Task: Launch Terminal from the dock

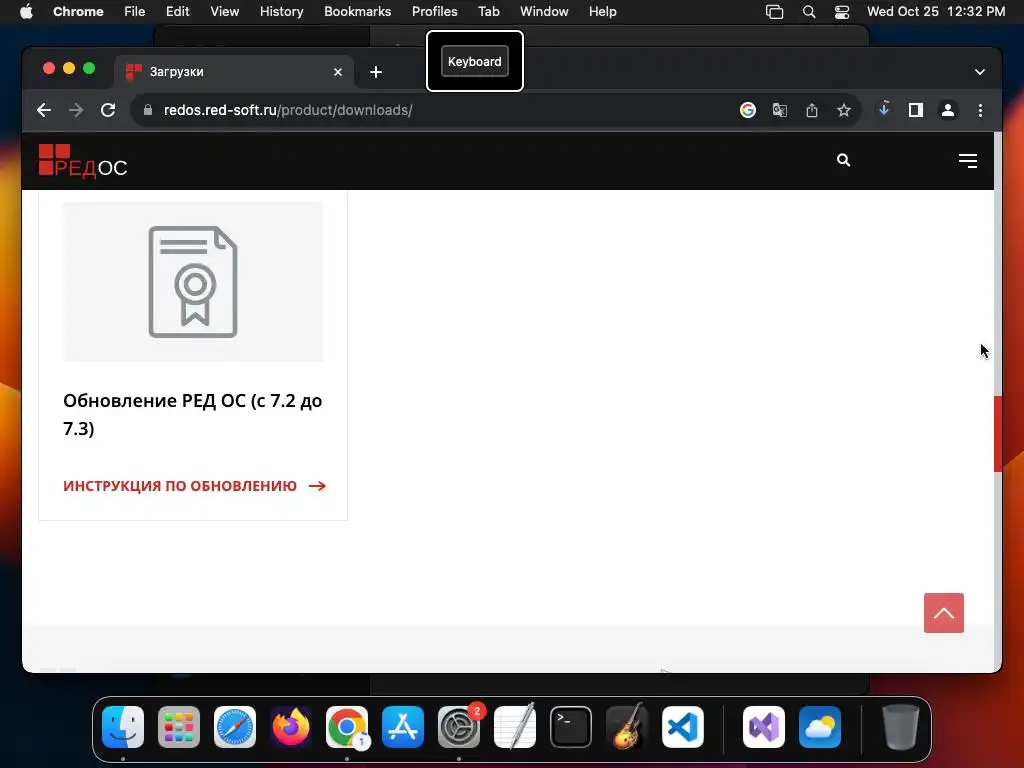Action: tap(571, 727)
